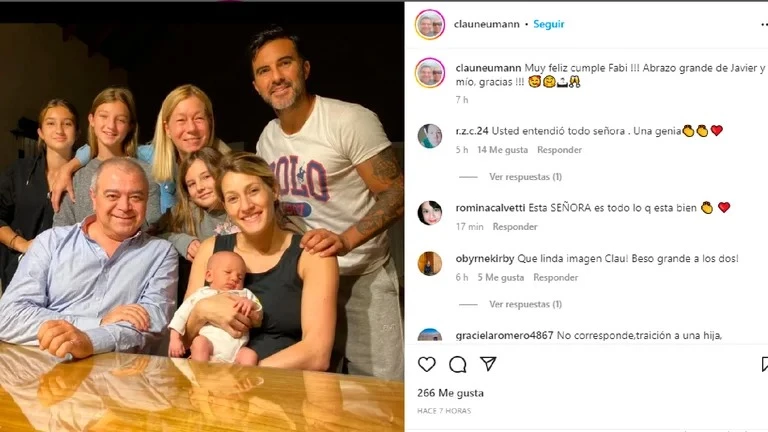Open the comment bubble icon
This screenshot has height=432, width=768.
pyautogui.click(x=457, y=364)
